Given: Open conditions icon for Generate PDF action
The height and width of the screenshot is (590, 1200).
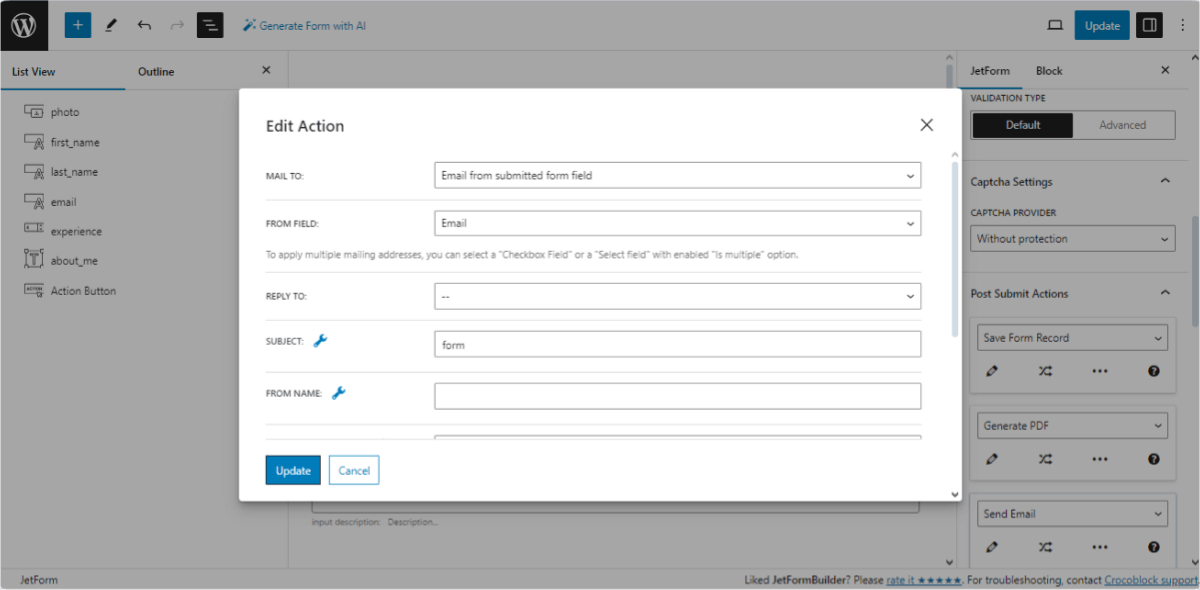Looking at the screenshot, I should pos(1045,459).
